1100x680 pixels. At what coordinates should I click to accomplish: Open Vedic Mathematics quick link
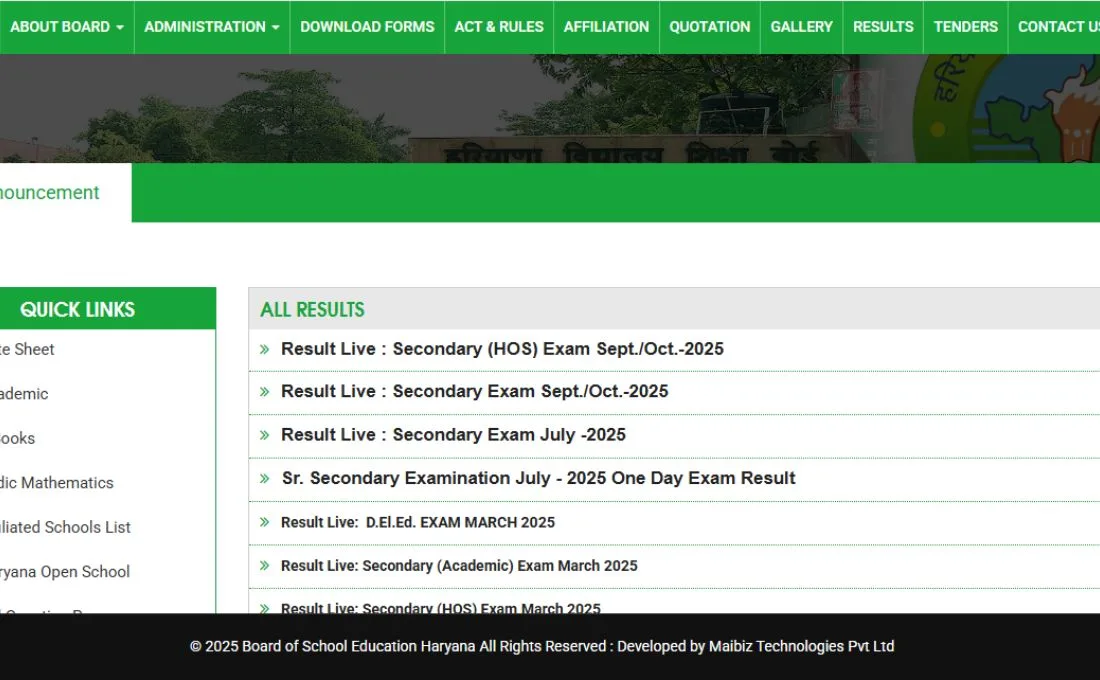click(x=57, y=483)
